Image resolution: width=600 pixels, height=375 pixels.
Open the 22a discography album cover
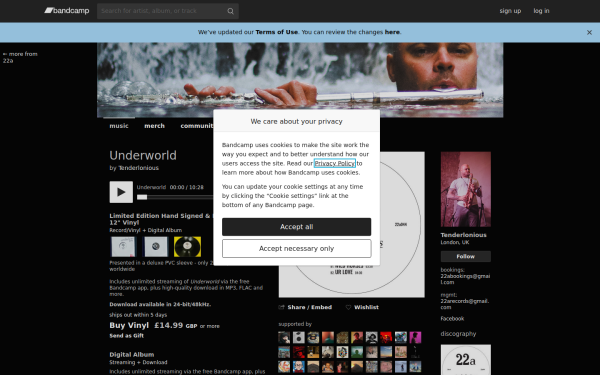tap(466, 360)
